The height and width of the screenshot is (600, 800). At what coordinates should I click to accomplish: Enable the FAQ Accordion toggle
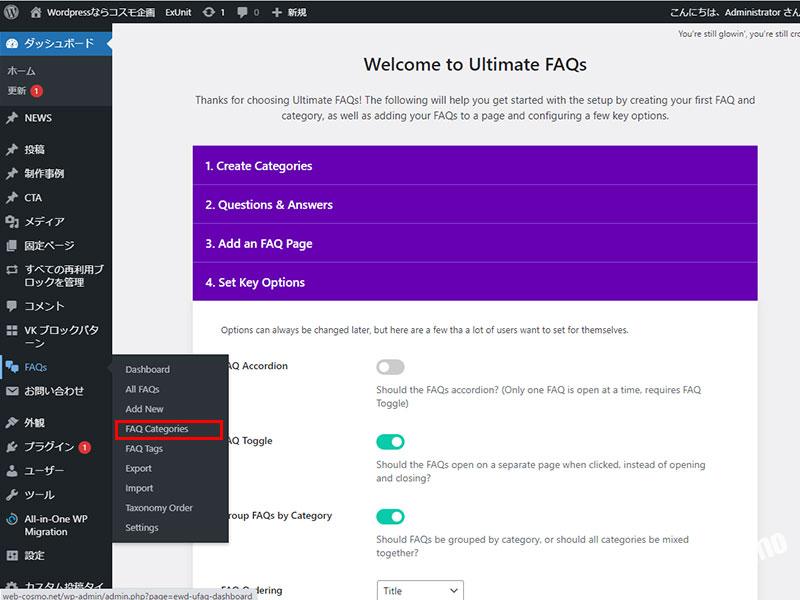(x=390, y=367)
